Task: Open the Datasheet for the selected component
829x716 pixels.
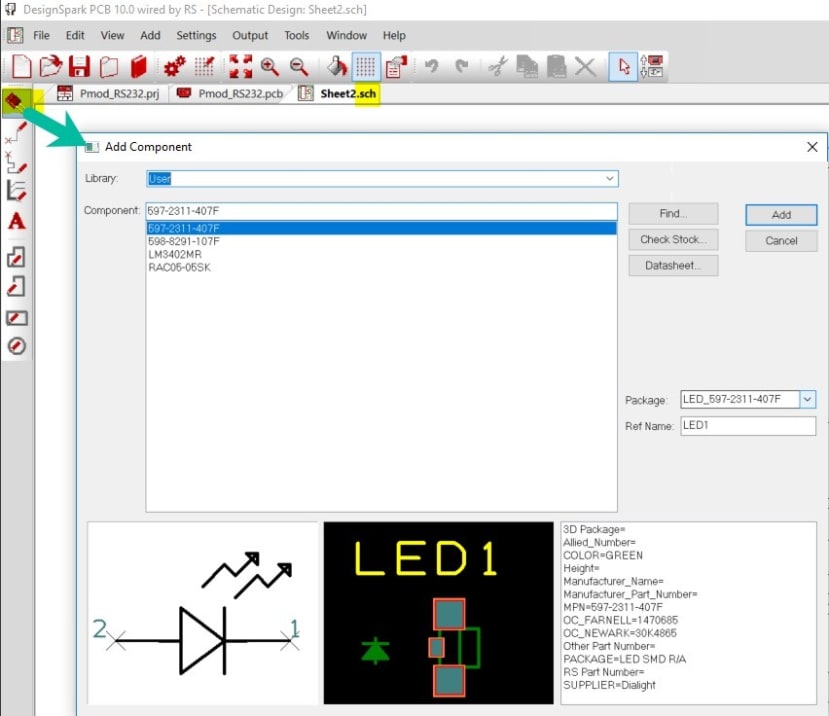Action: (672, 265)
